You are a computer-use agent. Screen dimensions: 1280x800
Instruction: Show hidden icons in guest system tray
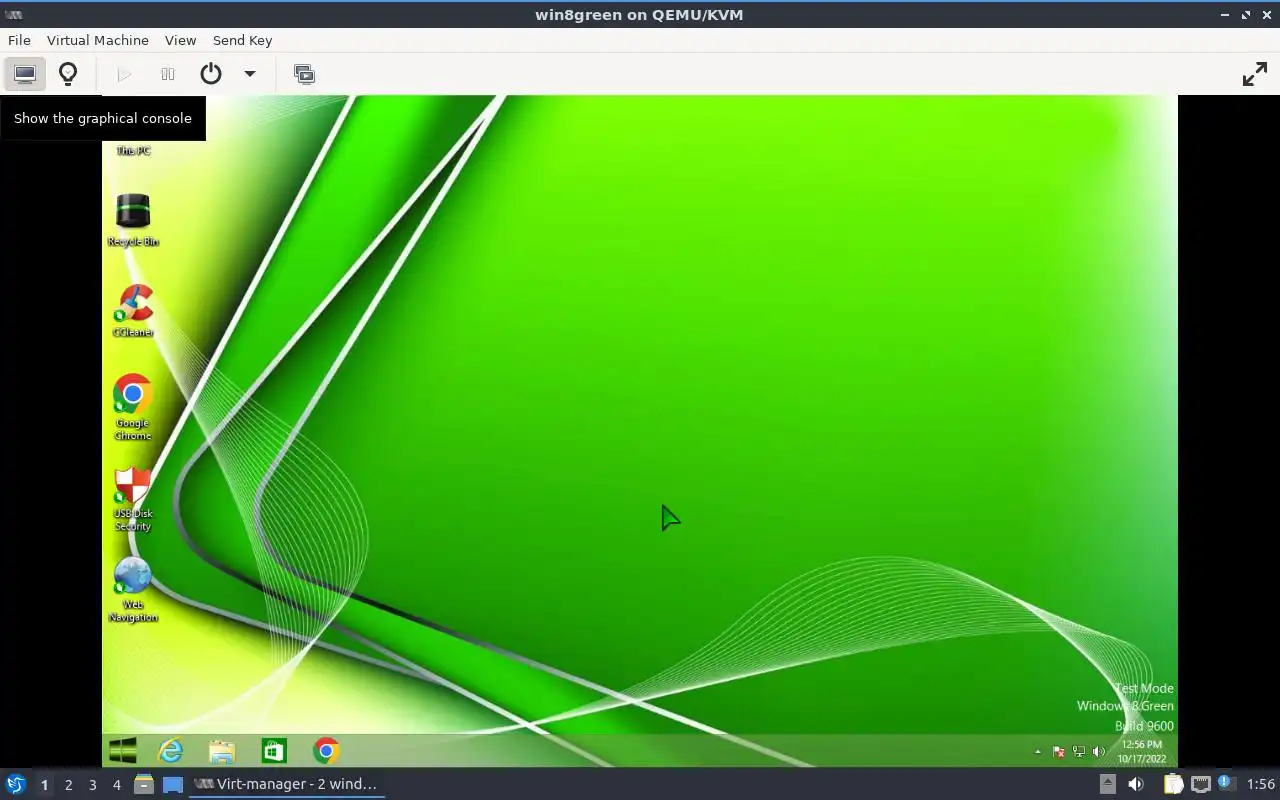pyautogui.click(x=1037, y=752)
